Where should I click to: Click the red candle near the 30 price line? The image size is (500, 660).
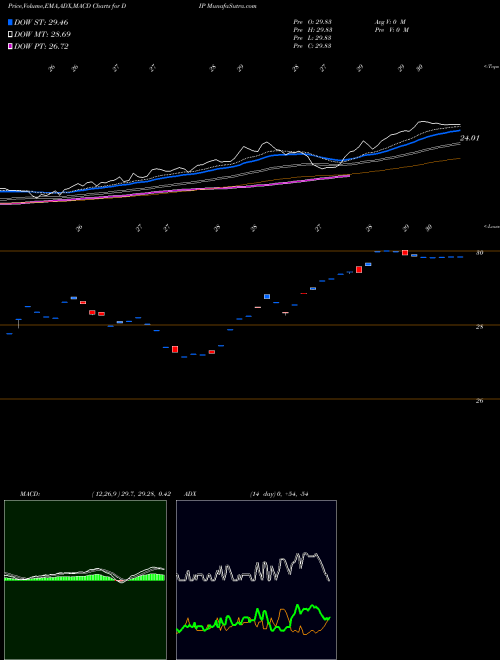pos(405,253)
